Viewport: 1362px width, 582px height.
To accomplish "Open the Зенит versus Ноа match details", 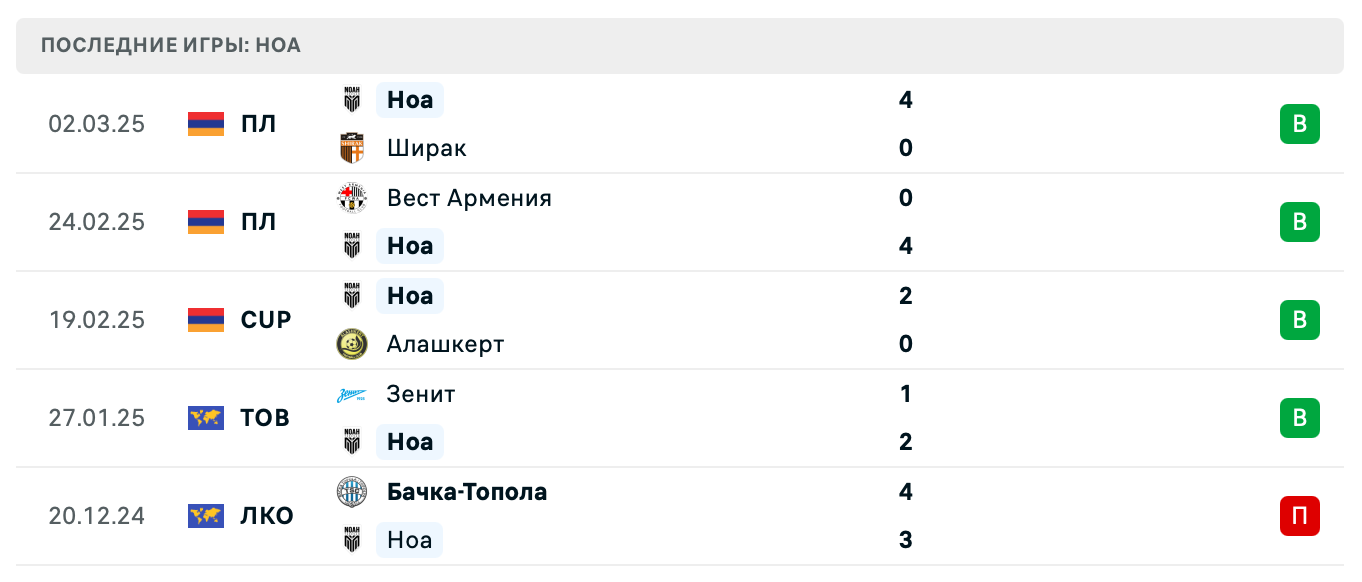I will click(x=680, y=418).
